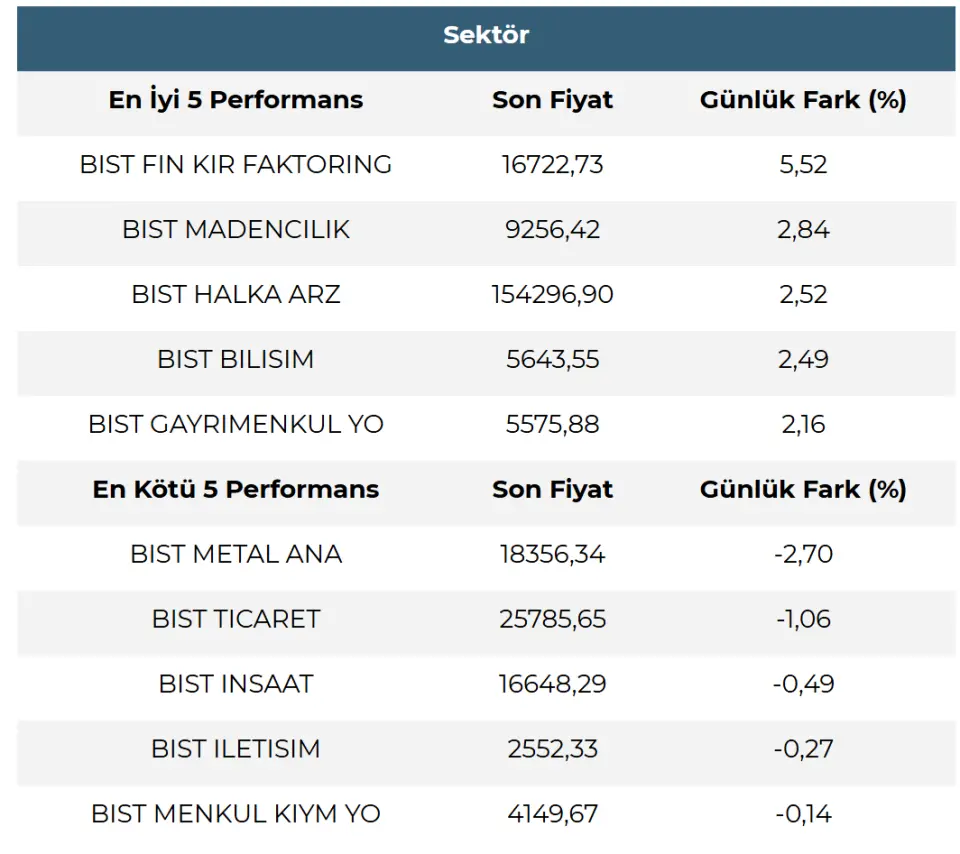Select the 154296,90 last price cell
This screenshot has width=960, height=854.
552,295
